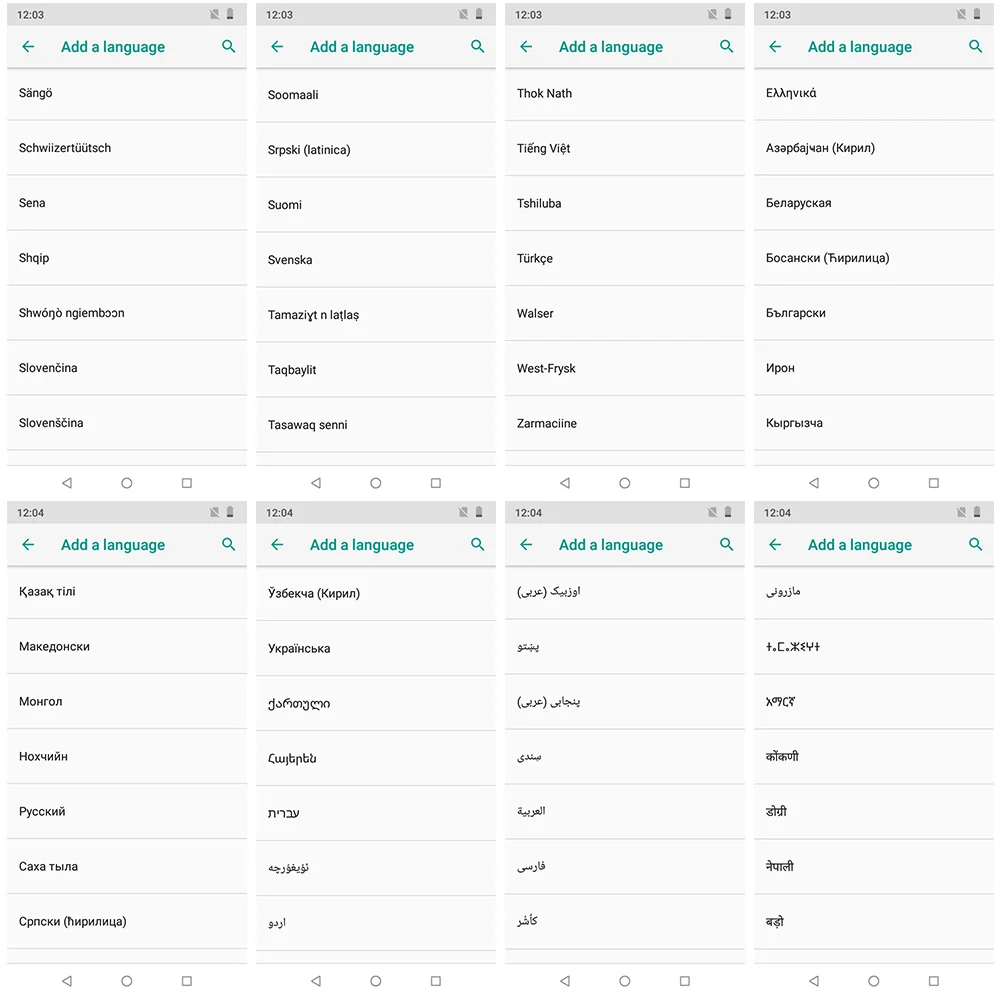1001x1001 pixels.
Task: Select West-Frysk language
Action: click(x=625, y=368)
